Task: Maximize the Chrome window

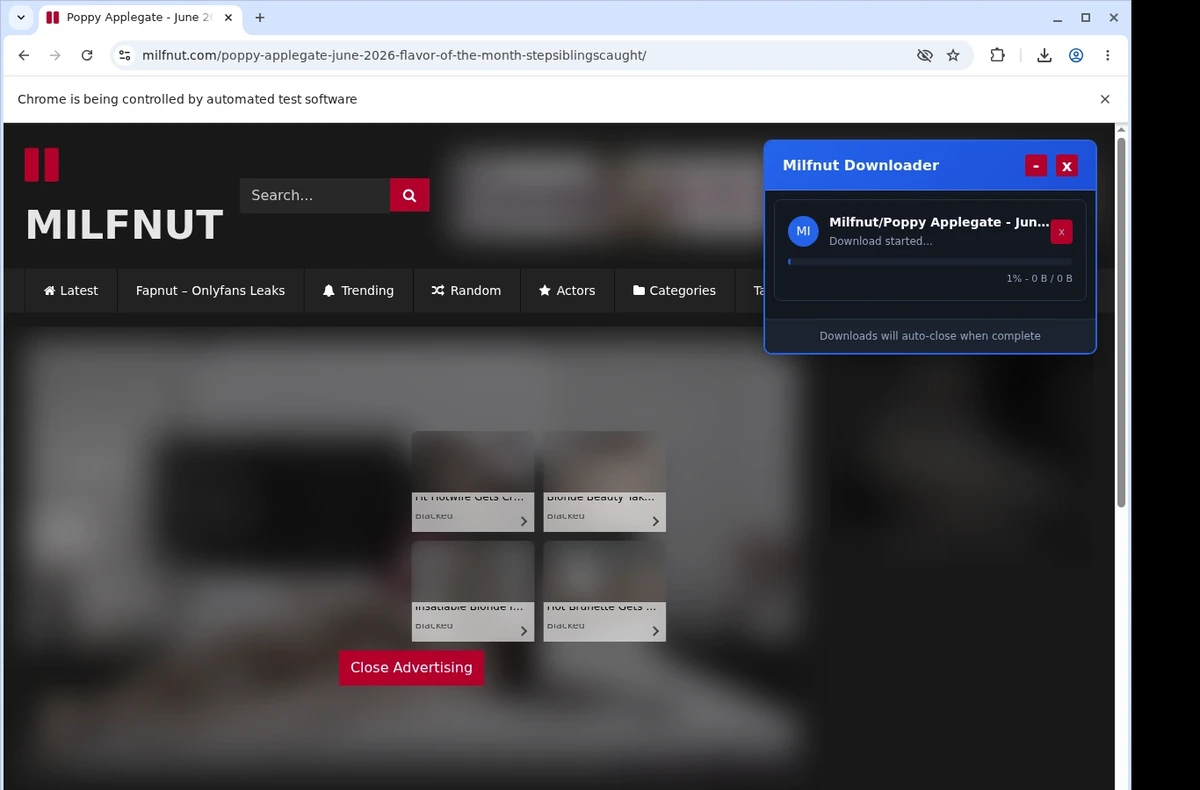Action: (x=1086, y=18)
